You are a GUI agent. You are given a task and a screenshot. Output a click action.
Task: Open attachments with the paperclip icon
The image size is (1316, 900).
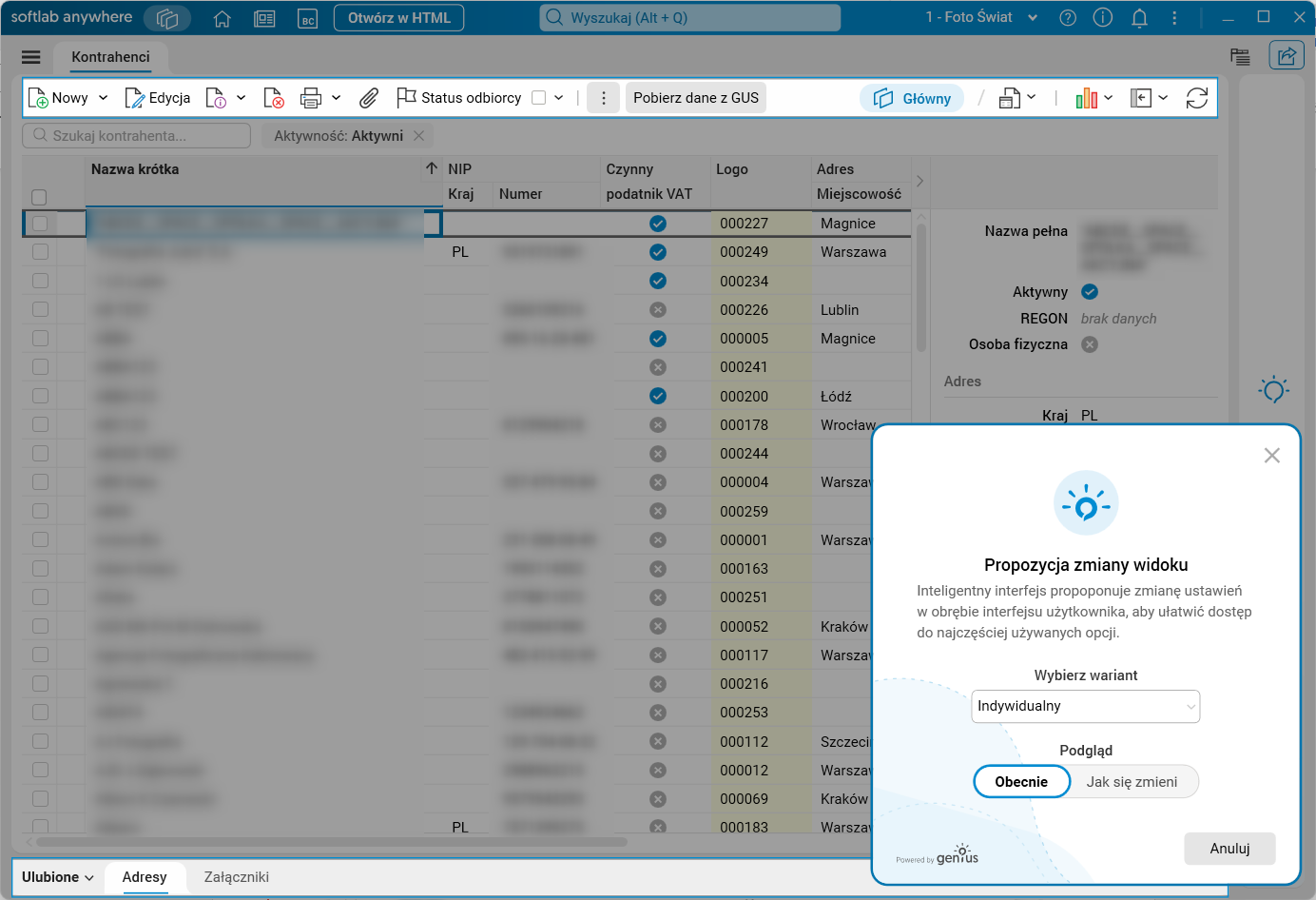369,98
